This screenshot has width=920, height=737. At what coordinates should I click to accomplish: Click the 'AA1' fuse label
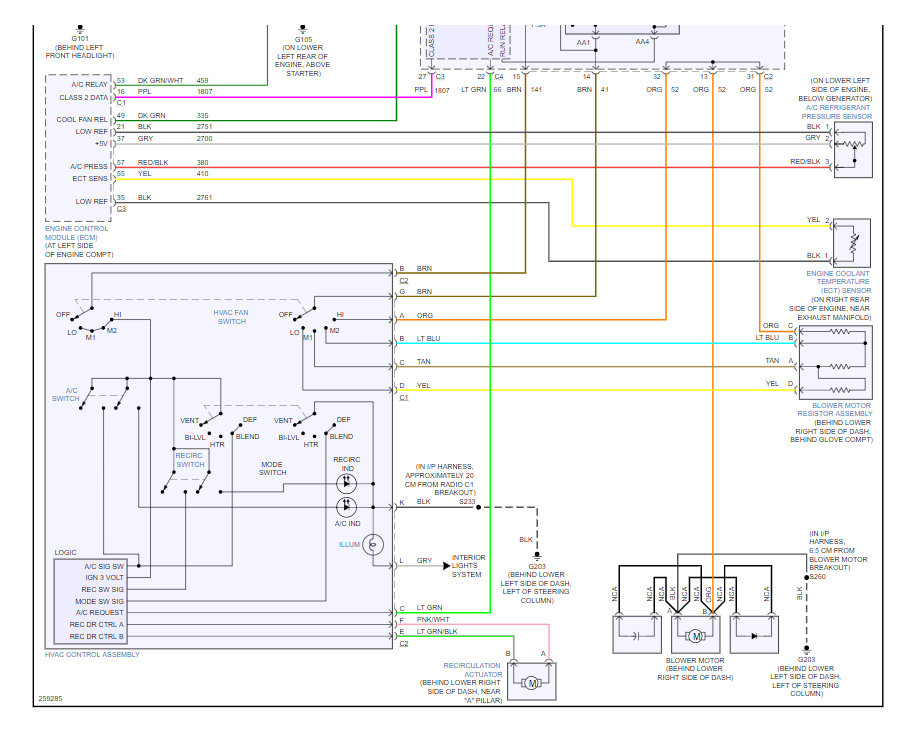click(x=583, y=42)
